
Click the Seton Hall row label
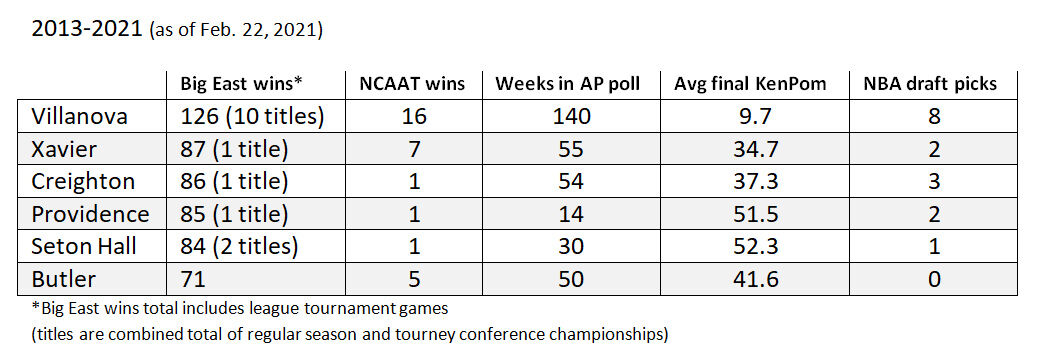tap(84, 246)
